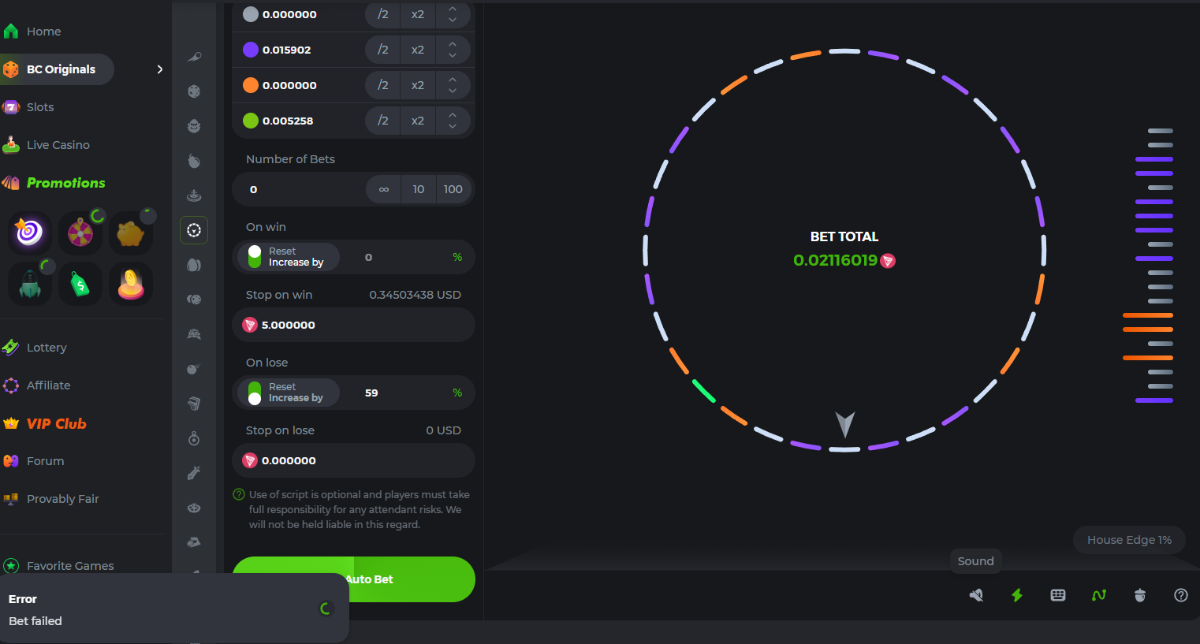The image size is (1200, 644).
Task: Click the green lightning turbo mode icon
Action: 1017,595
